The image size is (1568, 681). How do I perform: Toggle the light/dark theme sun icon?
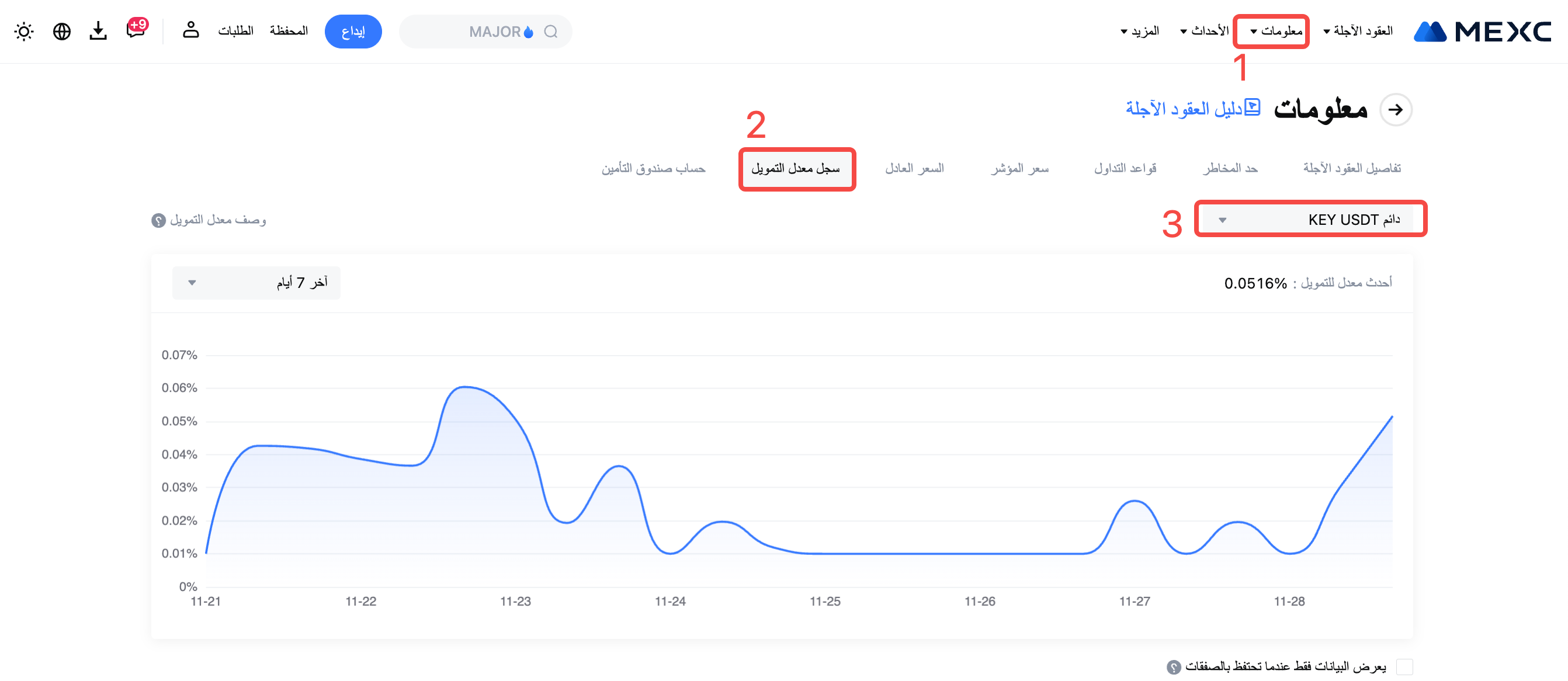pyautogui.click(x=24, y=31)
